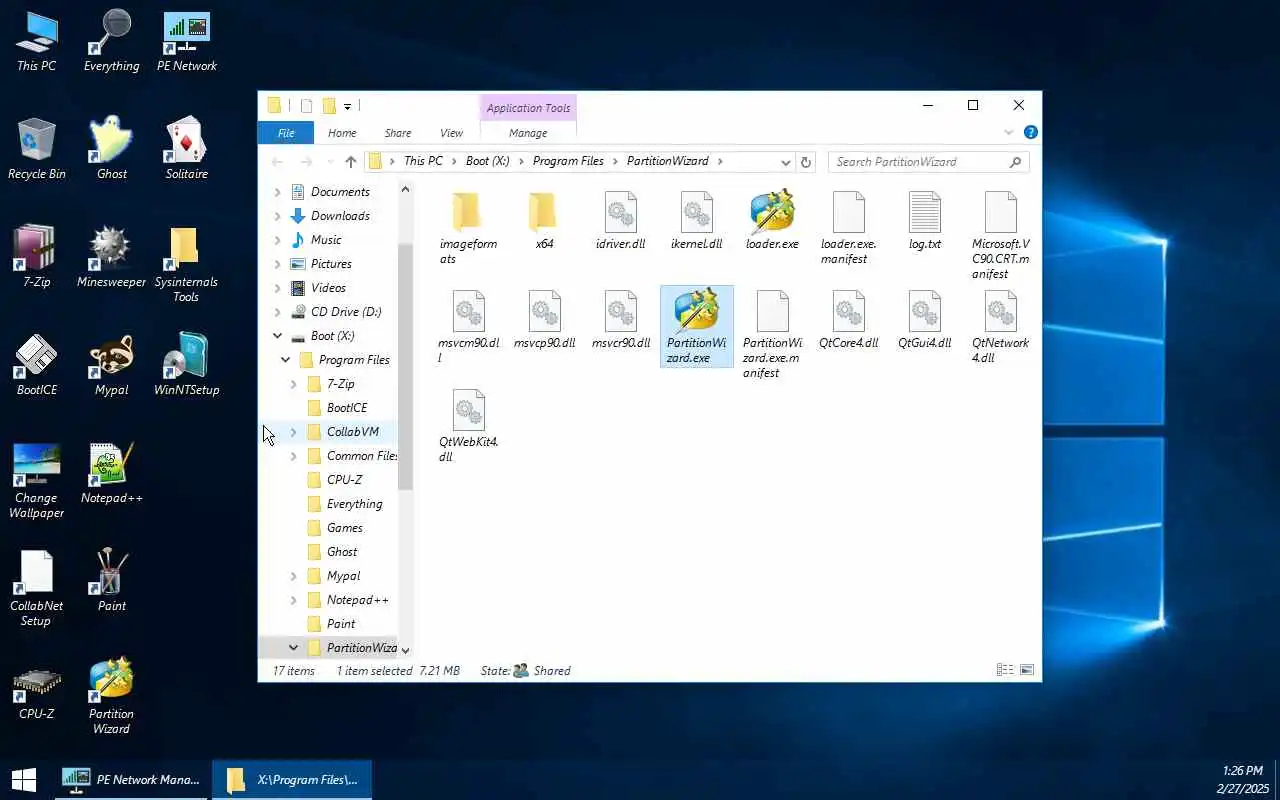Select msvcp90.dll file
Screen dimensions: 1280x800
click(544, 319)
